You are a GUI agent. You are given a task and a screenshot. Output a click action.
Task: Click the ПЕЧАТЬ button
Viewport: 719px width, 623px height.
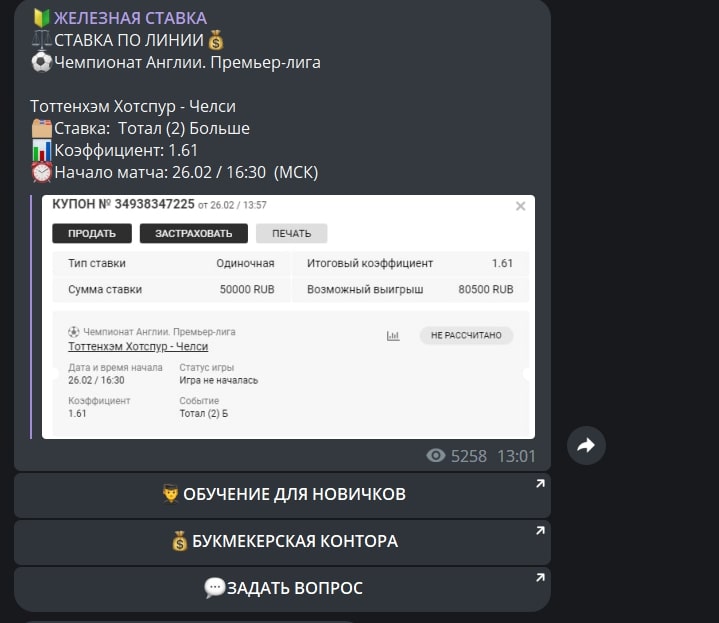click(x=292, y=233)
